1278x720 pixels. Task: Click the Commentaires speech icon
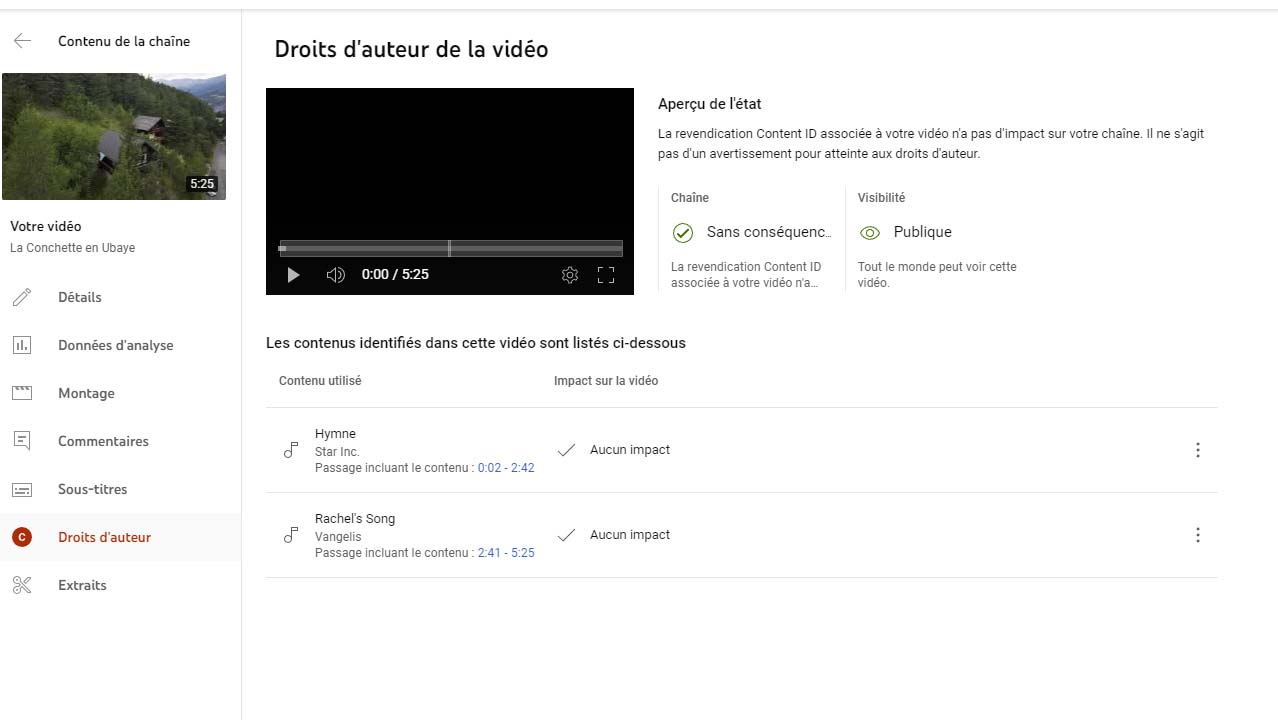click(22, 441)
